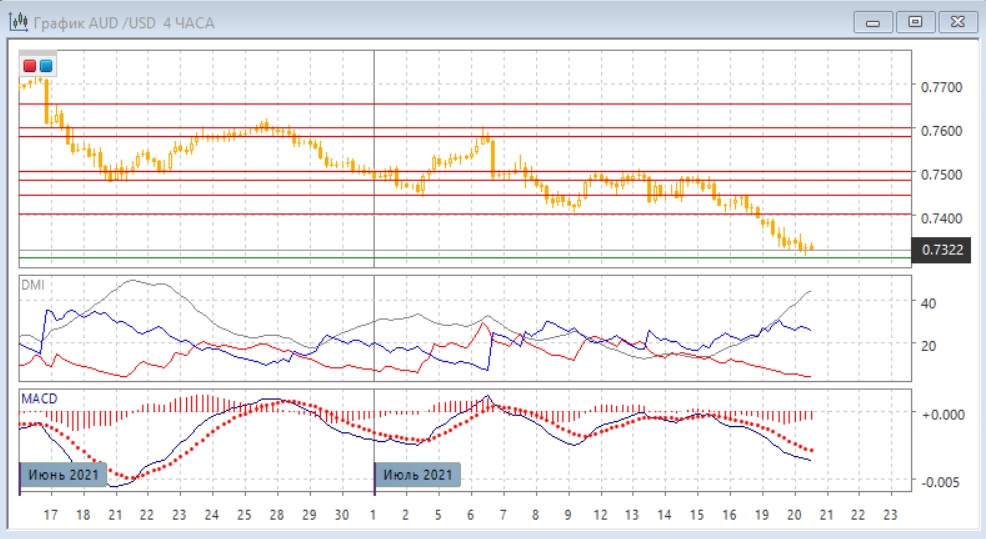Click the 0.7500 price axis label

click(x=941, y=175)
